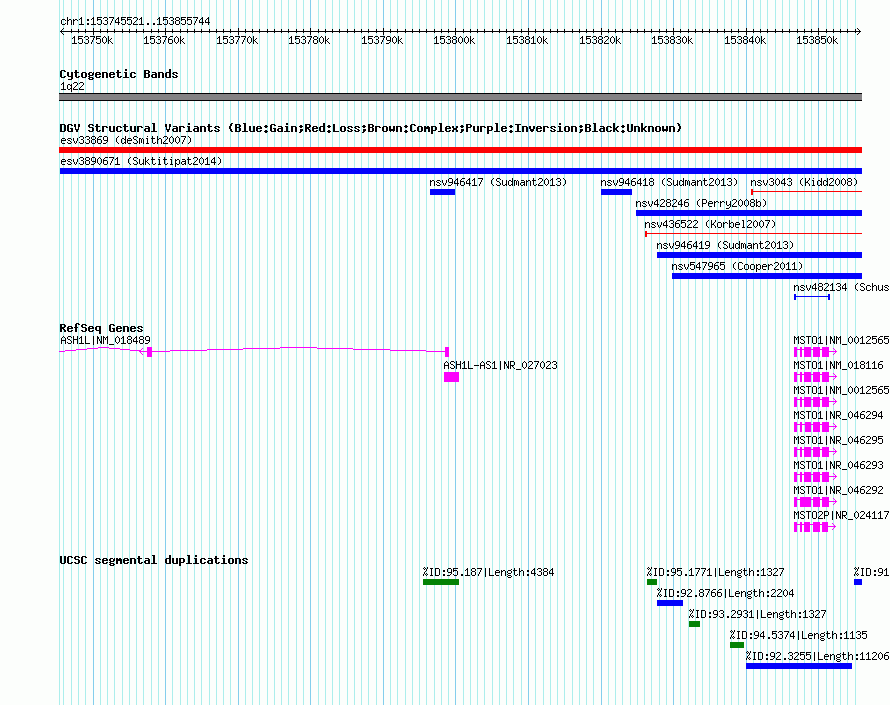Click the green duplication bar ID:94.5374

737,645
